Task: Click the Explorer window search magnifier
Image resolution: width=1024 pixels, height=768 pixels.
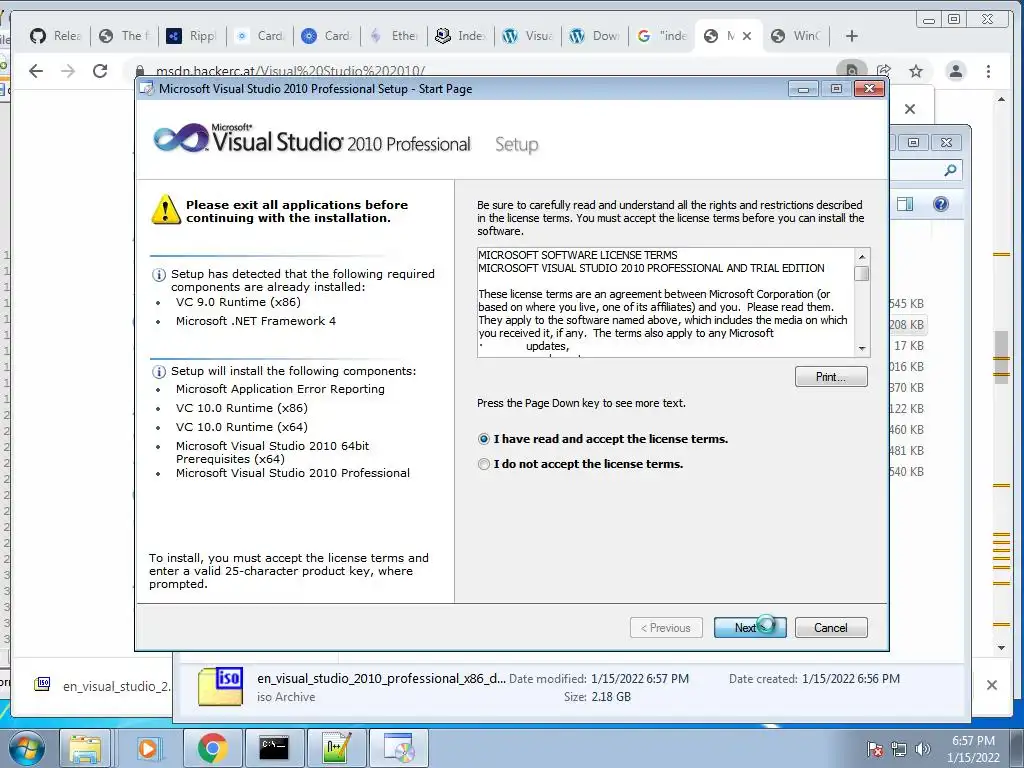Action: [950, 170]
